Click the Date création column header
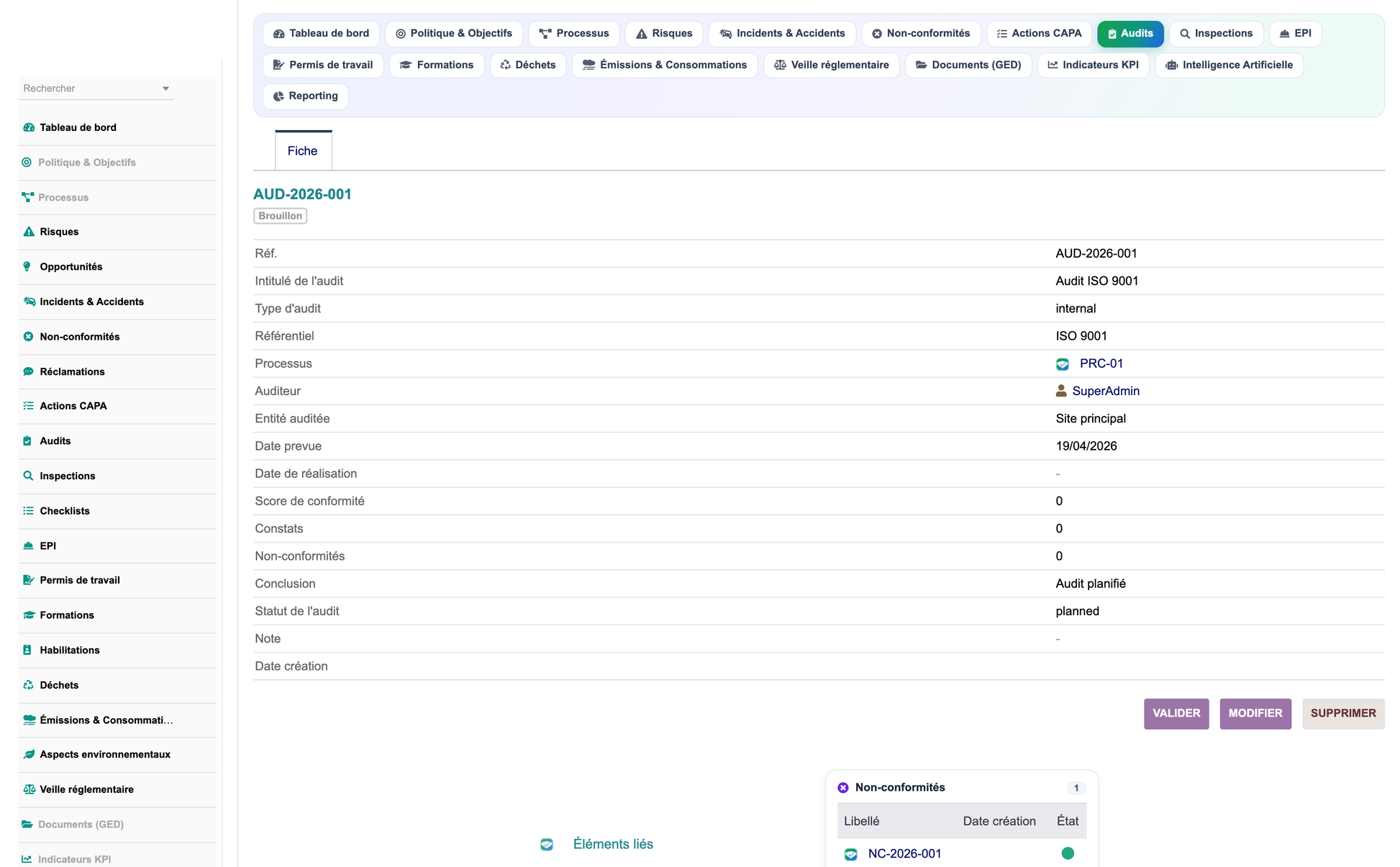 point(999,821)
